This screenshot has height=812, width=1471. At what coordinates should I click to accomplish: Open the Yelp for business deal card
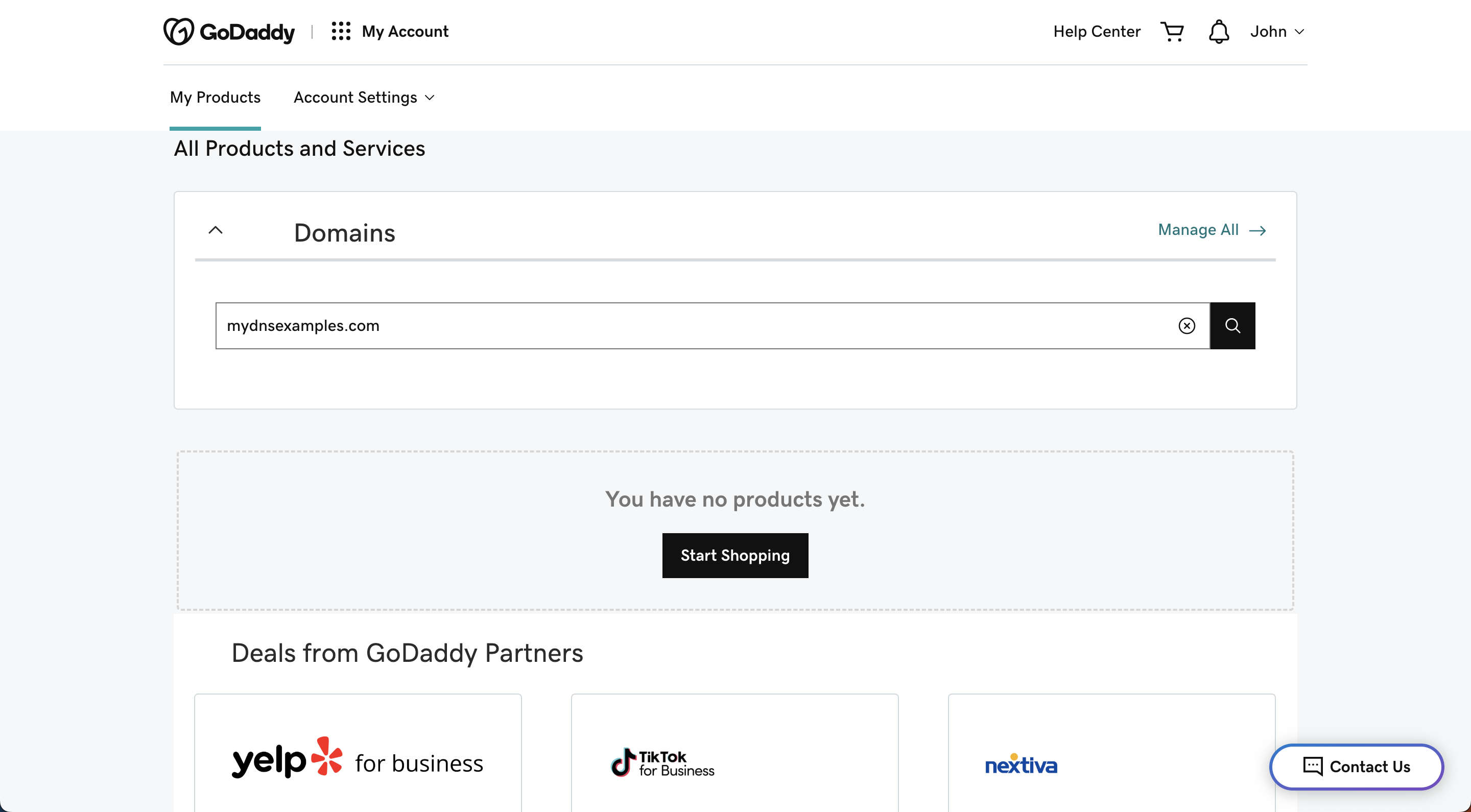click(x=358, y=759)
